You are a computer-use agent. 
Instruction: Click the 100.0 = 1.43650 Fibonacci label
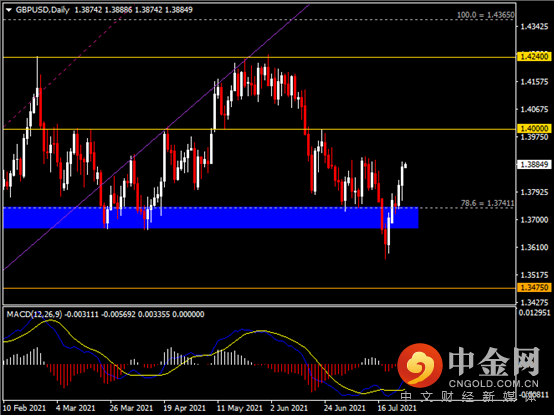(x=486, y=15)
